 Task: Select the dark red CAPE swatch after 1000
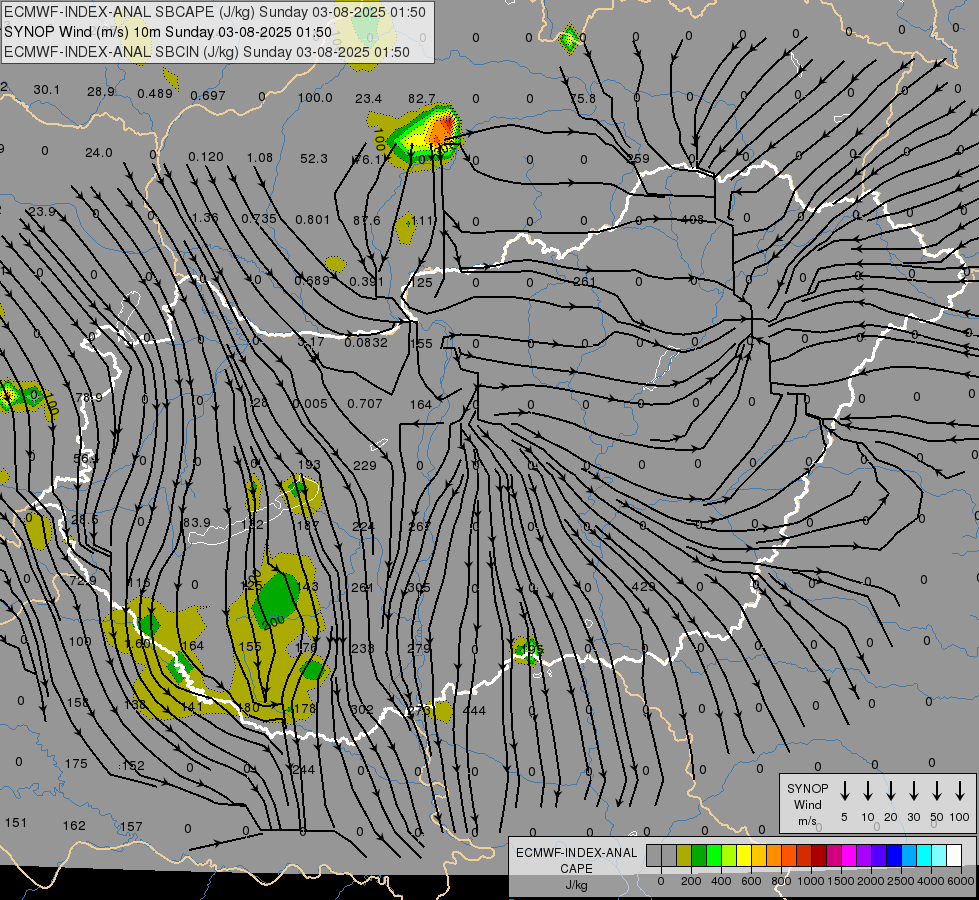point(819,856)
